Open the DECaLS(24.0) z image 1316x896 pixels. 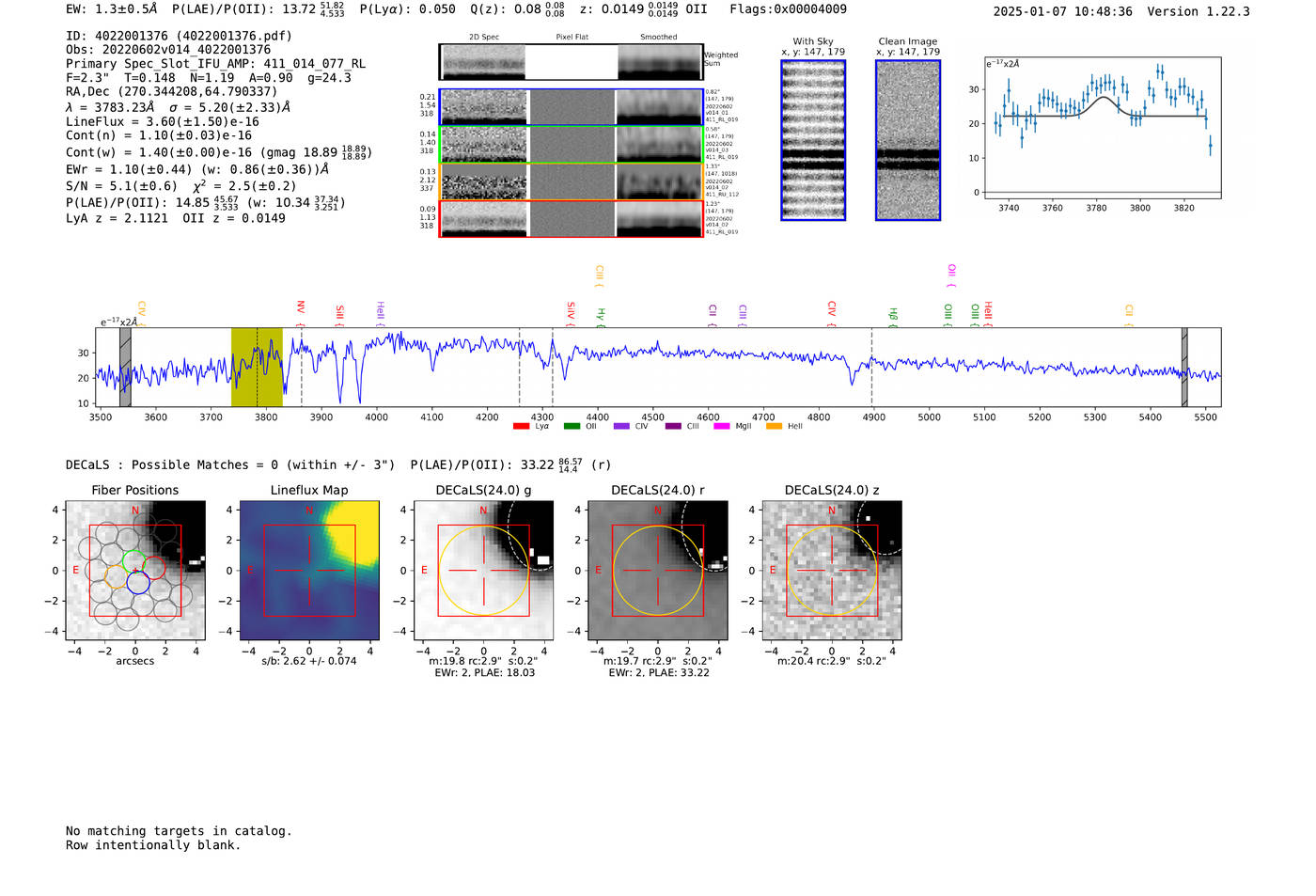tap(832, 571)
